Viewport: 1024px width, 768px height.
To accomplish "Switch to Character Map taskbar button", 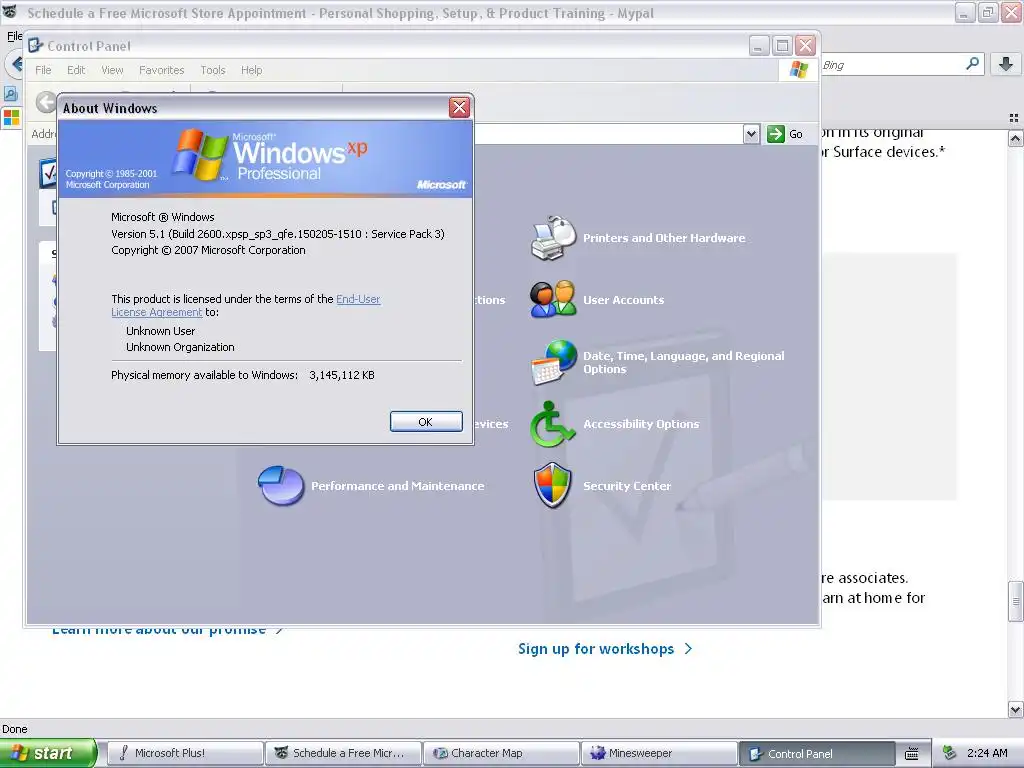I will 502,753.
